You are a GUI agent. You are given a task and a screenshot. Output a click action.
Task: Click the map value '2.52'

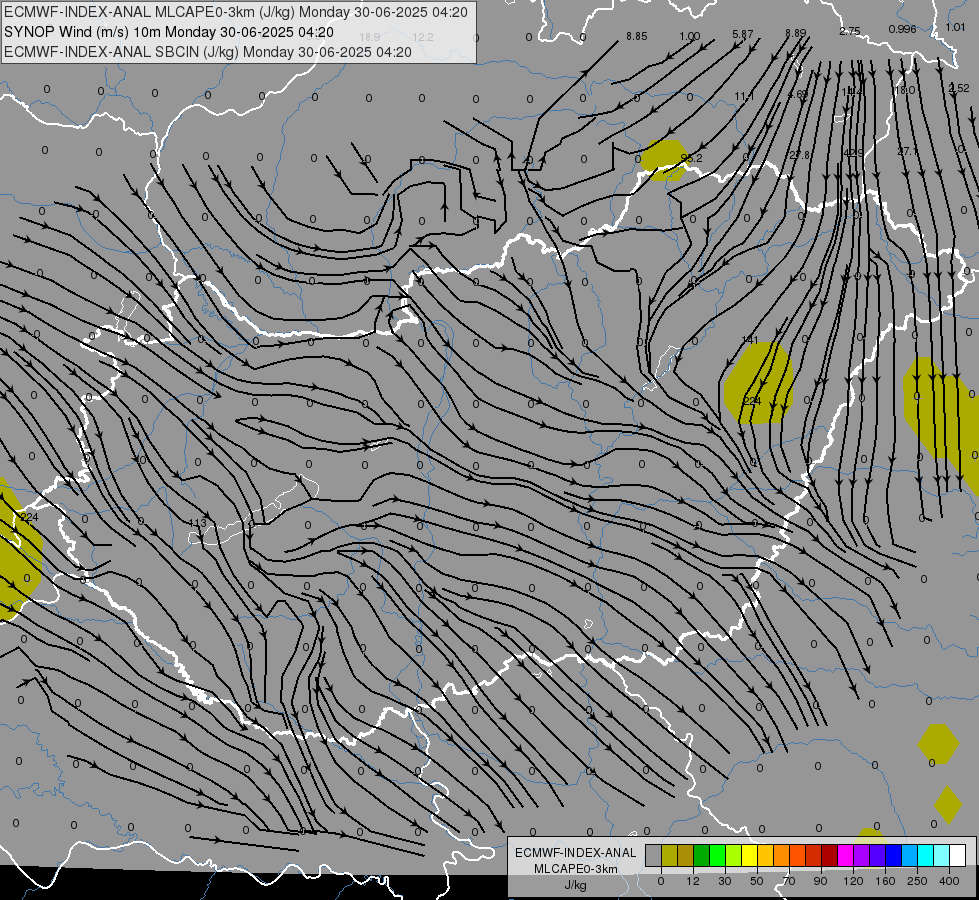tap(959, 89)
